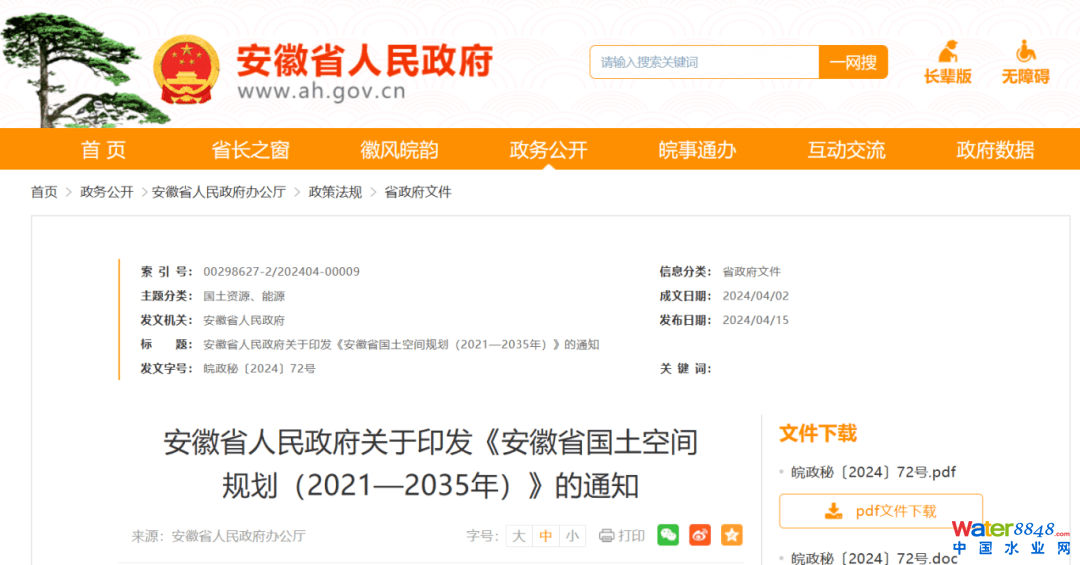
Task: Click the Weibo share icon
Action: pos(700,535)
